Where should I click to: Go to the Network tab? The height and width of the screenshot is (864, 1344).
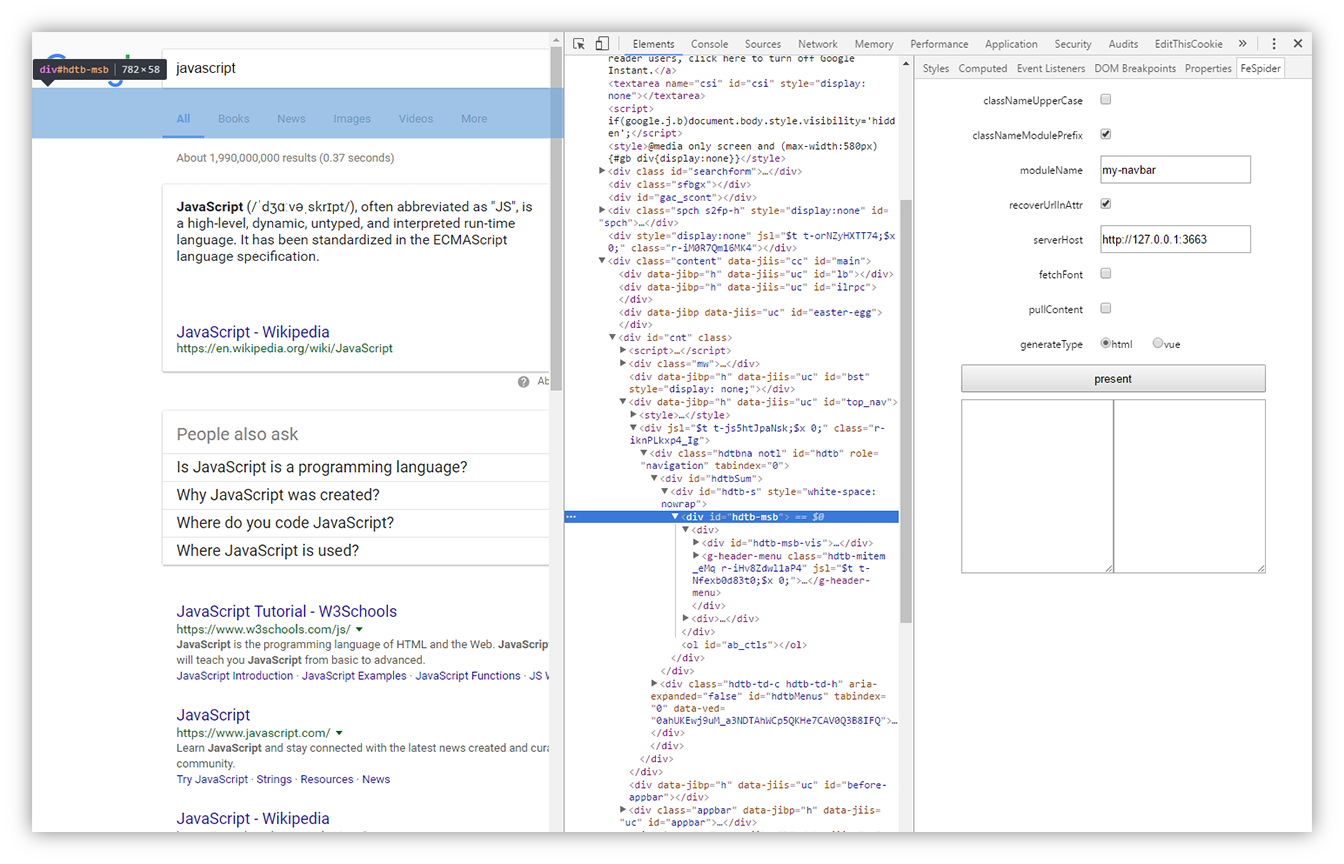818,44
